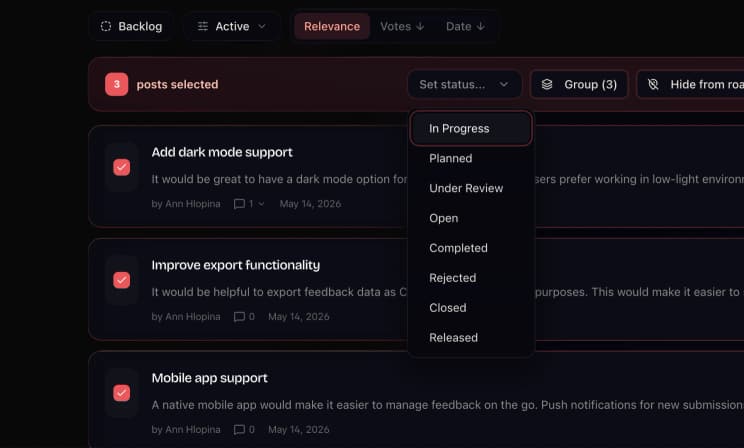The width and height of the screenshot is (744, 448).
Task: Choose Under Review status
Action: pos(471,188)
